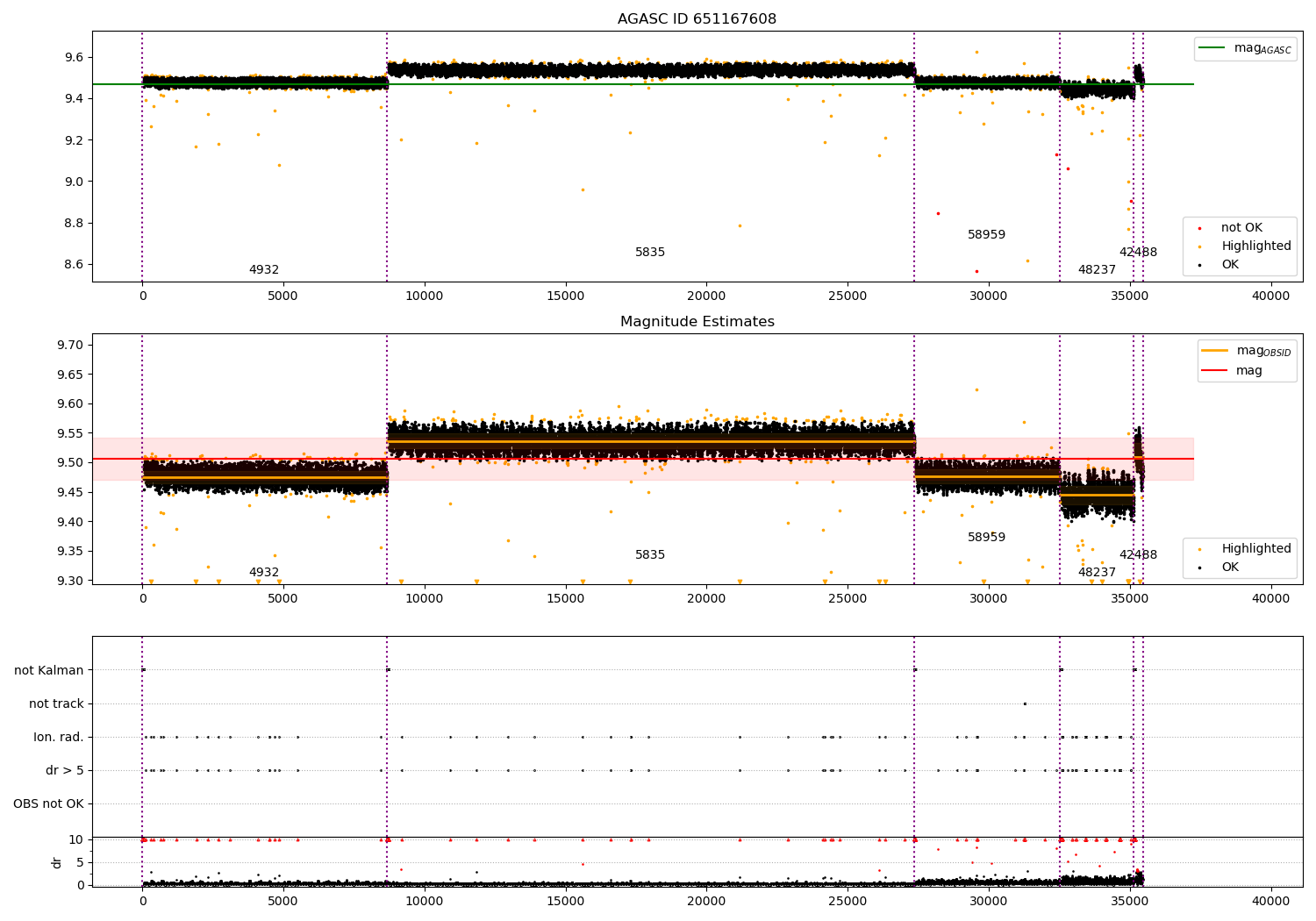1316x921 pixels.
Task: Click the 9.50 y-tick on middle plot
Action: click(69, 463)
